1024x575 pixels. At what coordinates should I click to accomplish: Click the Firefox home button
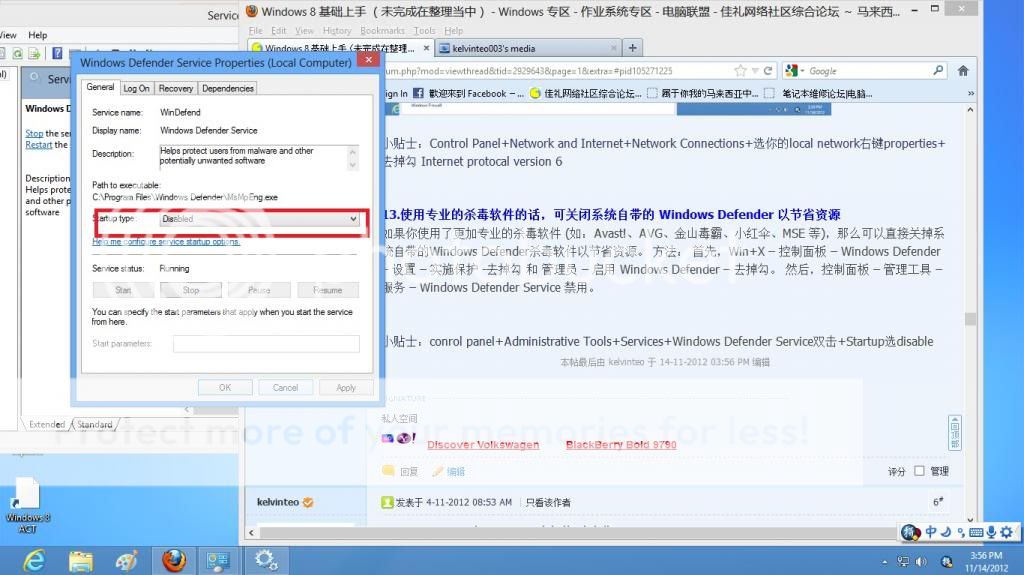(963, 71)
